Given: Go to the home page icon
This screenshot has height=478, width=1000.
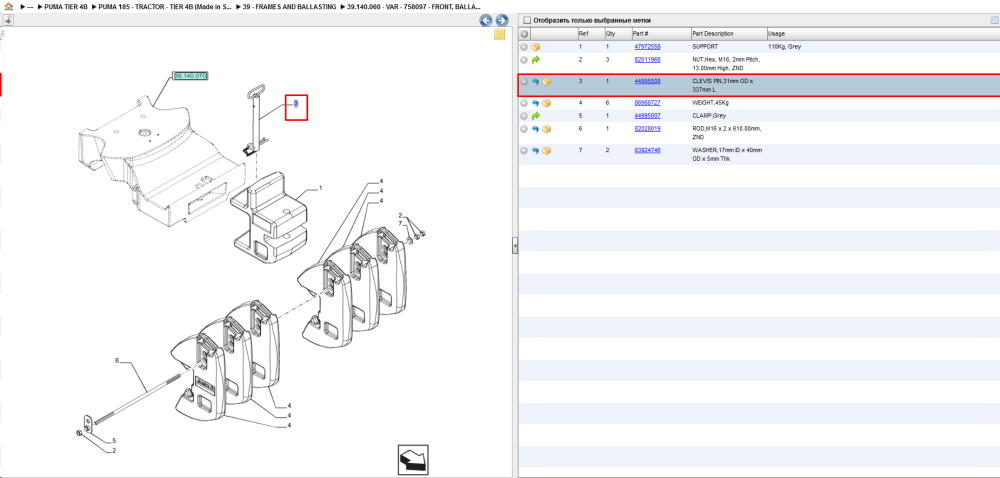Looking at the screenshot, I should click(8, 6).
